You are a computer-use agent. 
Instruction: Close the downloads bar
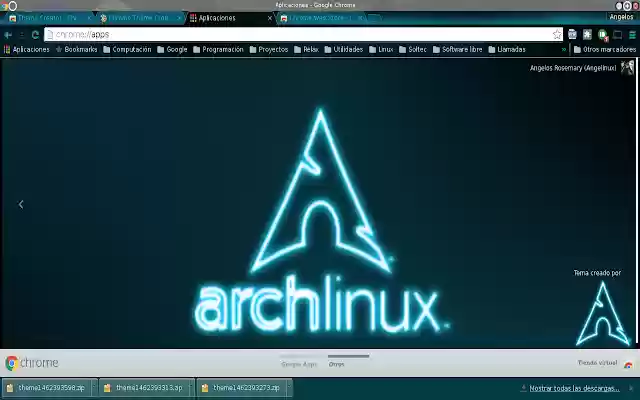[x=631, y=388]
